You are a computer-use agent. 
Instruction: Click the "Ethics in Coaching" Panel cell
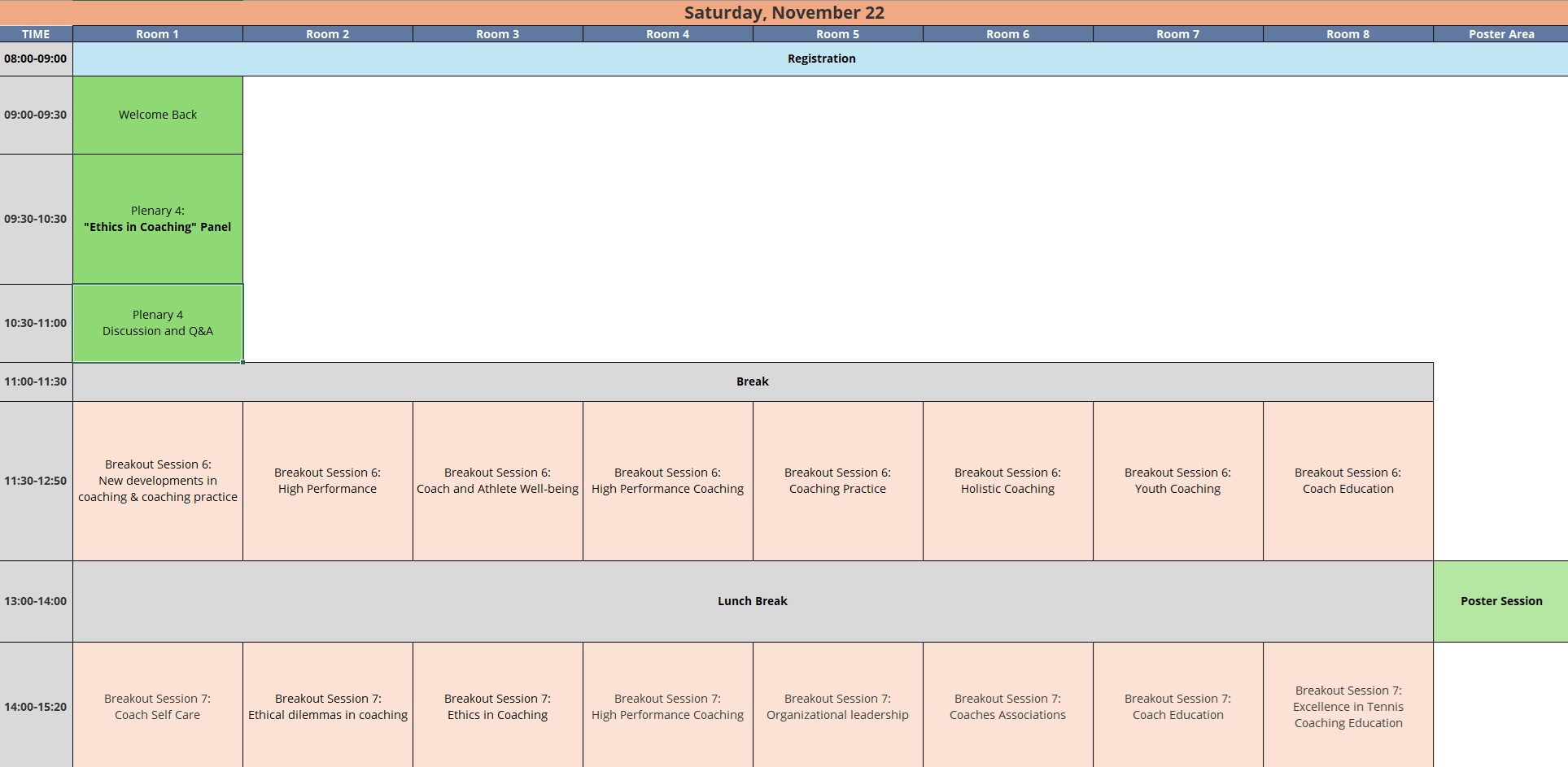click(x=158, y=219)
